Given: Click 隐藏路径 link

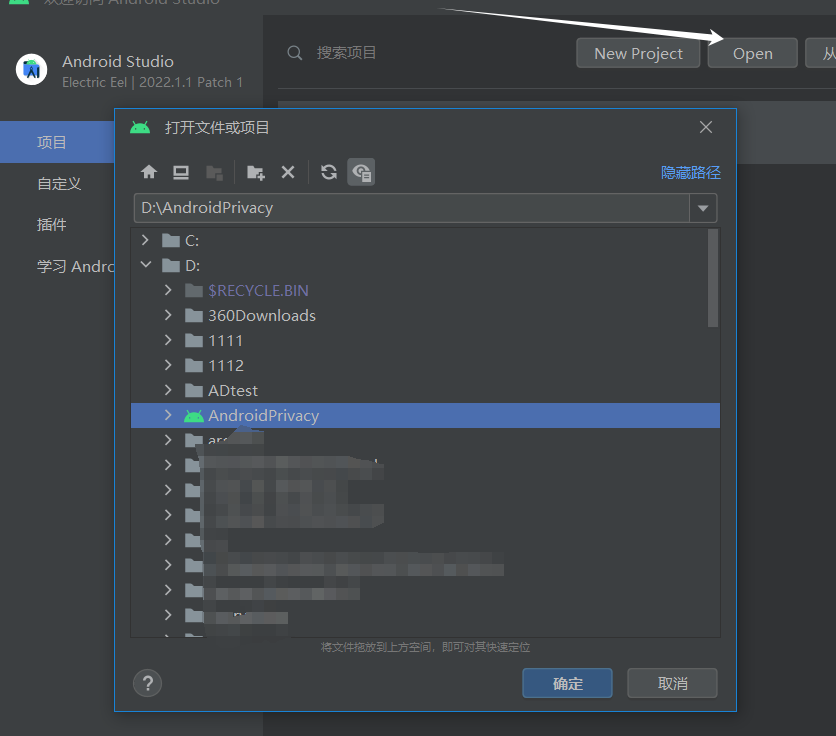Looking at the screenshot, I should [x=690, y=173].
